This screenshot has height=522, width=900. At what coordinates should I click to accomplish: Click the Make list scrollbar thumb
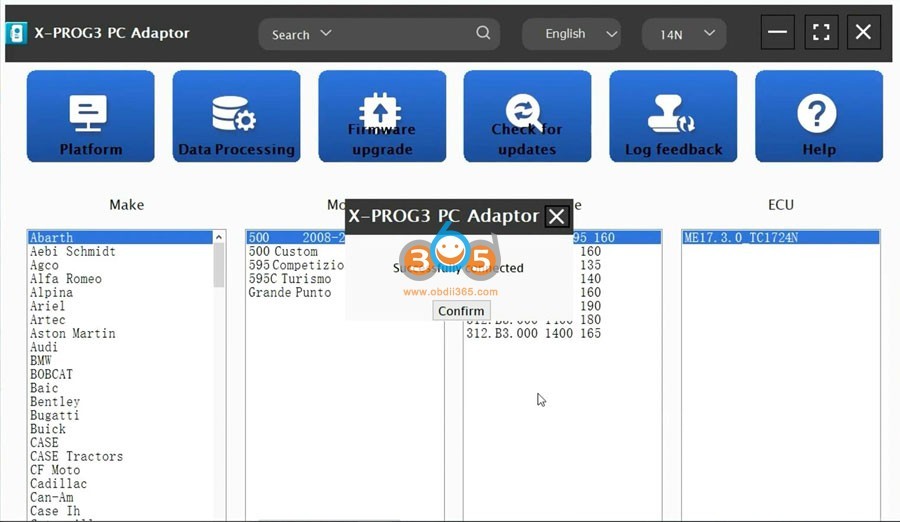click(x=219, y=265)
